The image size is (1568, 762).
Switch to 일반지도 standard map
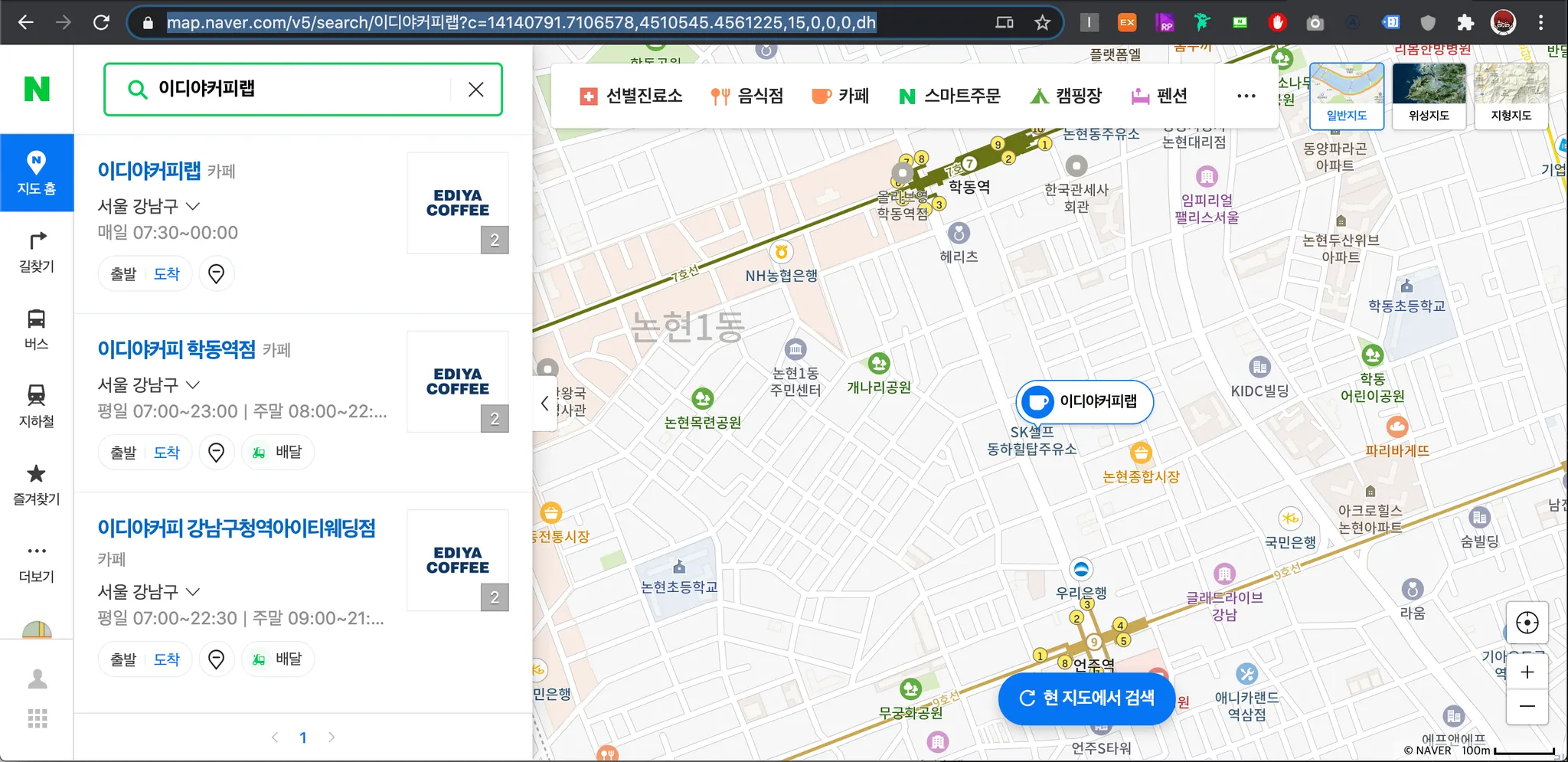1347,96
